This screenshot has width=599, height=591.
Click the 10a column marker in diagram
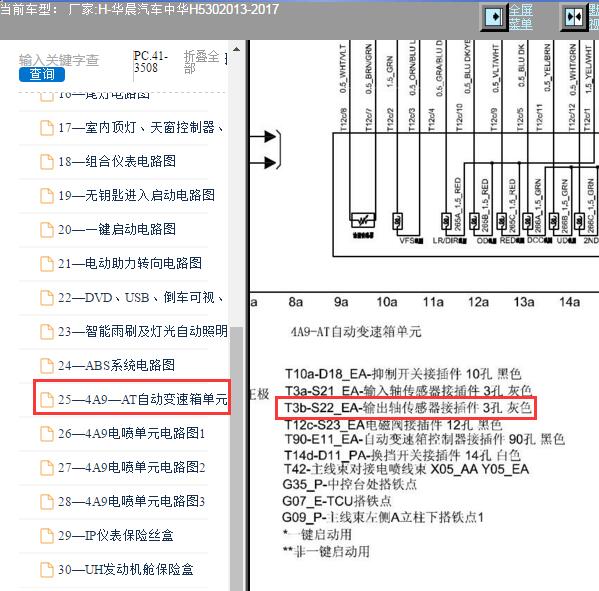tap(387, 302)
